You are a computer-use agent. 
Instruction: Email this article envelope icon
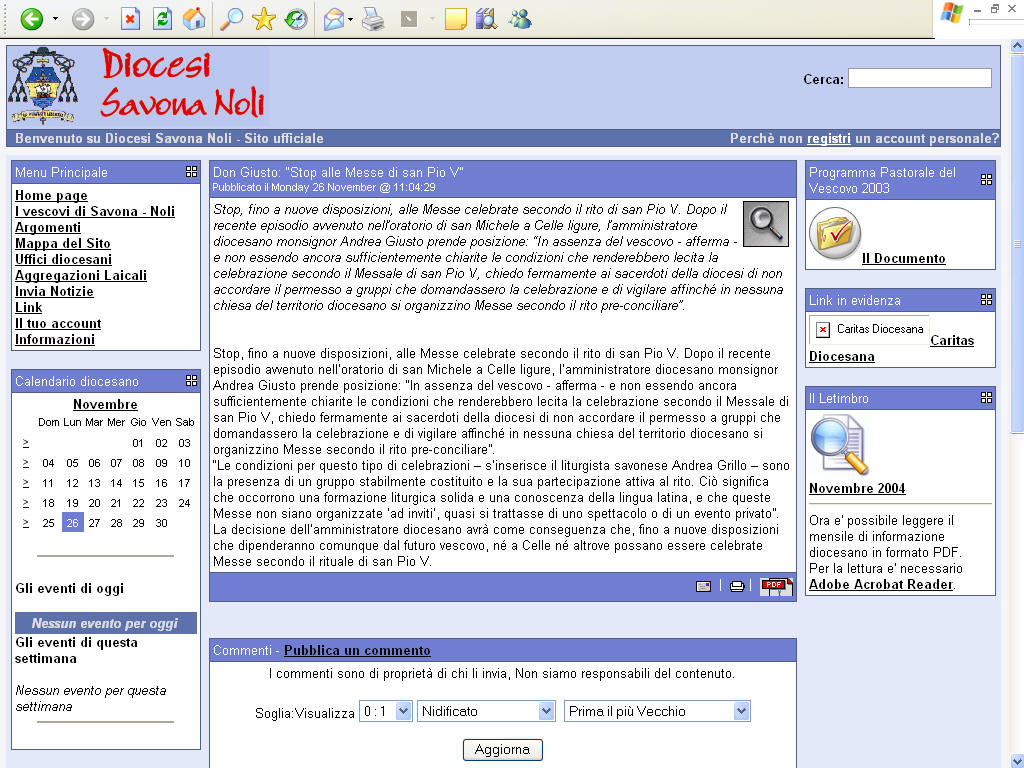coord(704,586)
